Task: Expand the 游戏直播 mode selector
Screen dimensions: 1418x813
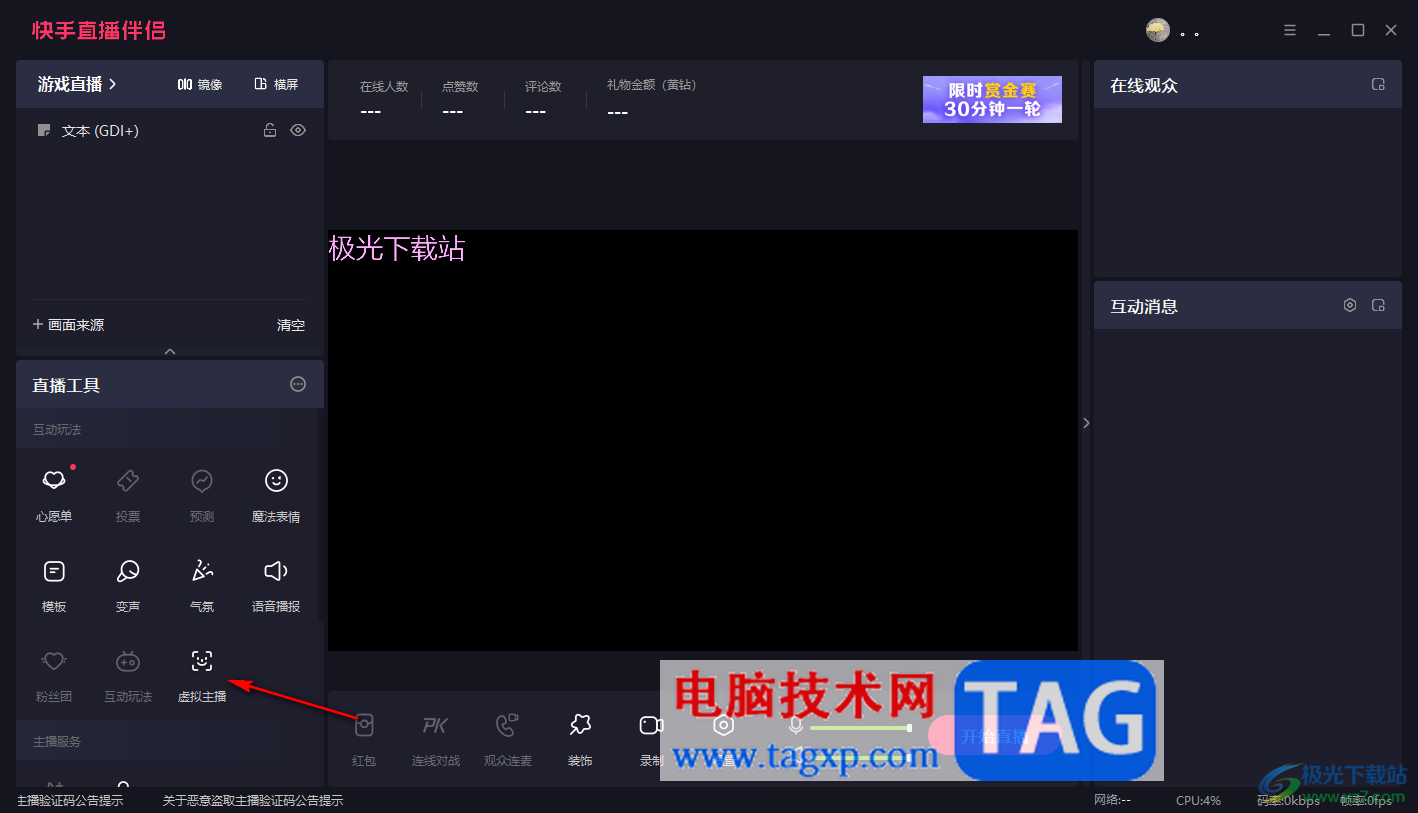Action: (77, 84)
